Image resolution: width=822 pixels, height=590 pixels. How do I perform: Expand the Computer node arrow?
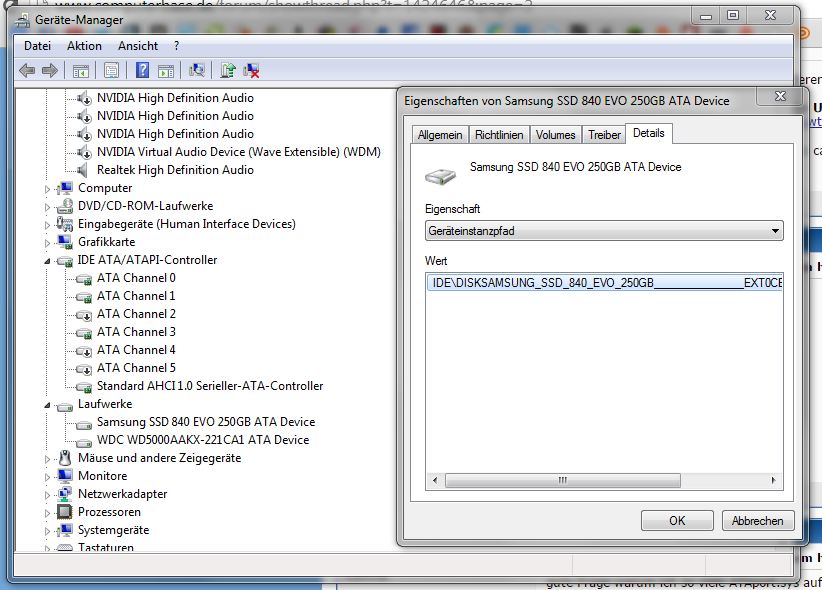click(47, 189)
